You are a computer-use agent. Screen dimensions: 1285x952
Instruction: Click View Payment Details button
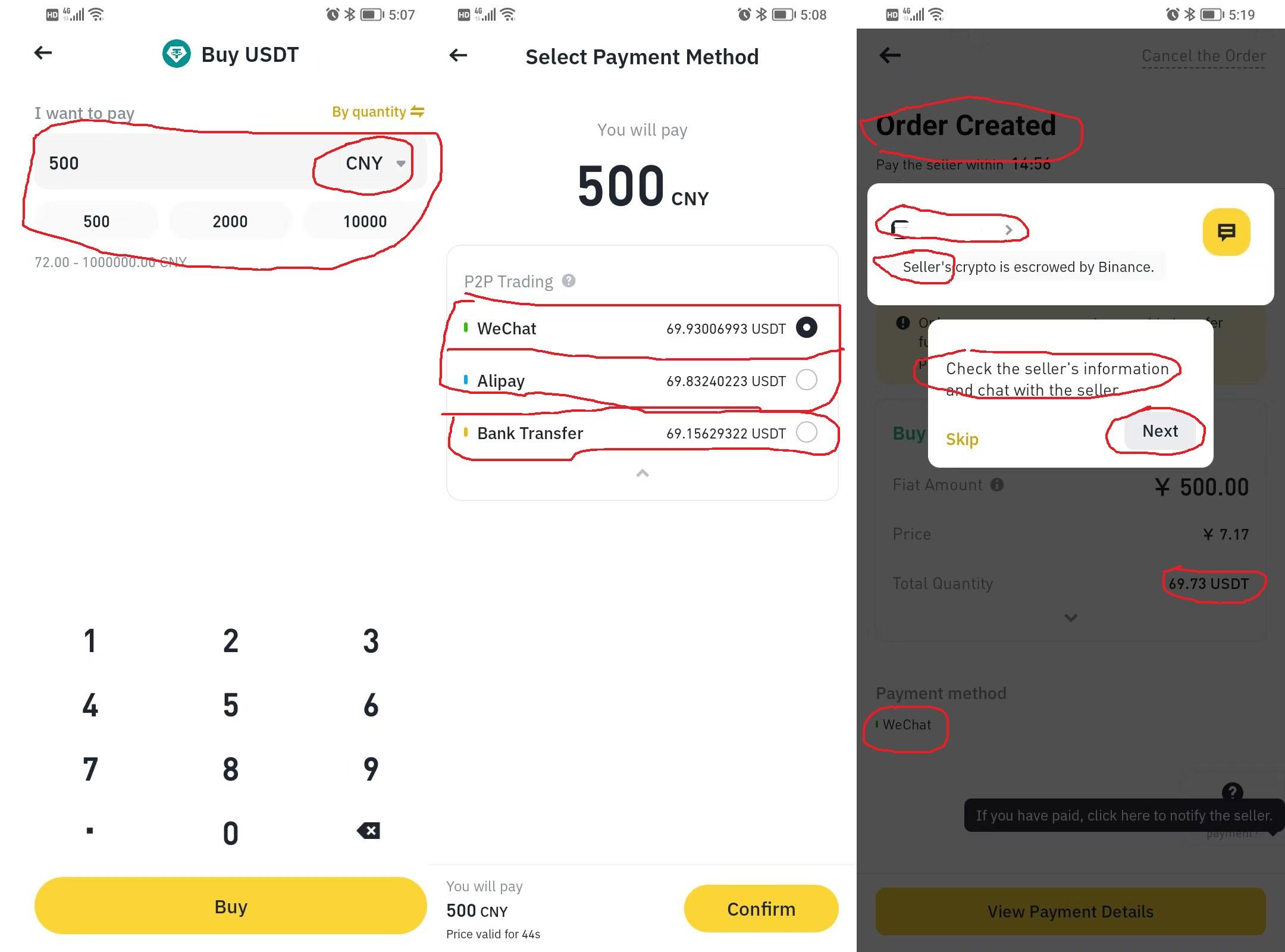[x=1070, y=911]
